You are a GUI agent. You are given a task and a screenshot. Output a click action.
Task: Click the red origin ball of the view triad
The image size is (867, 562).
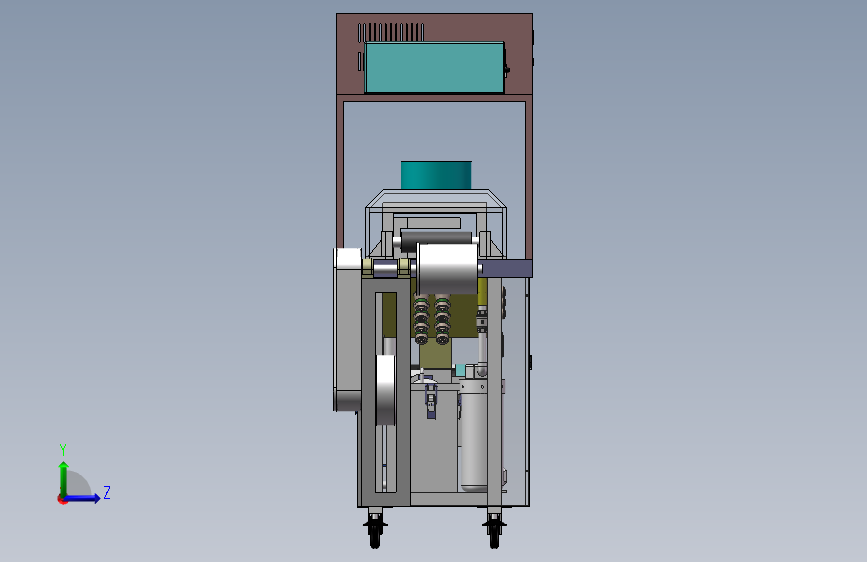click(x=62, y=499)
